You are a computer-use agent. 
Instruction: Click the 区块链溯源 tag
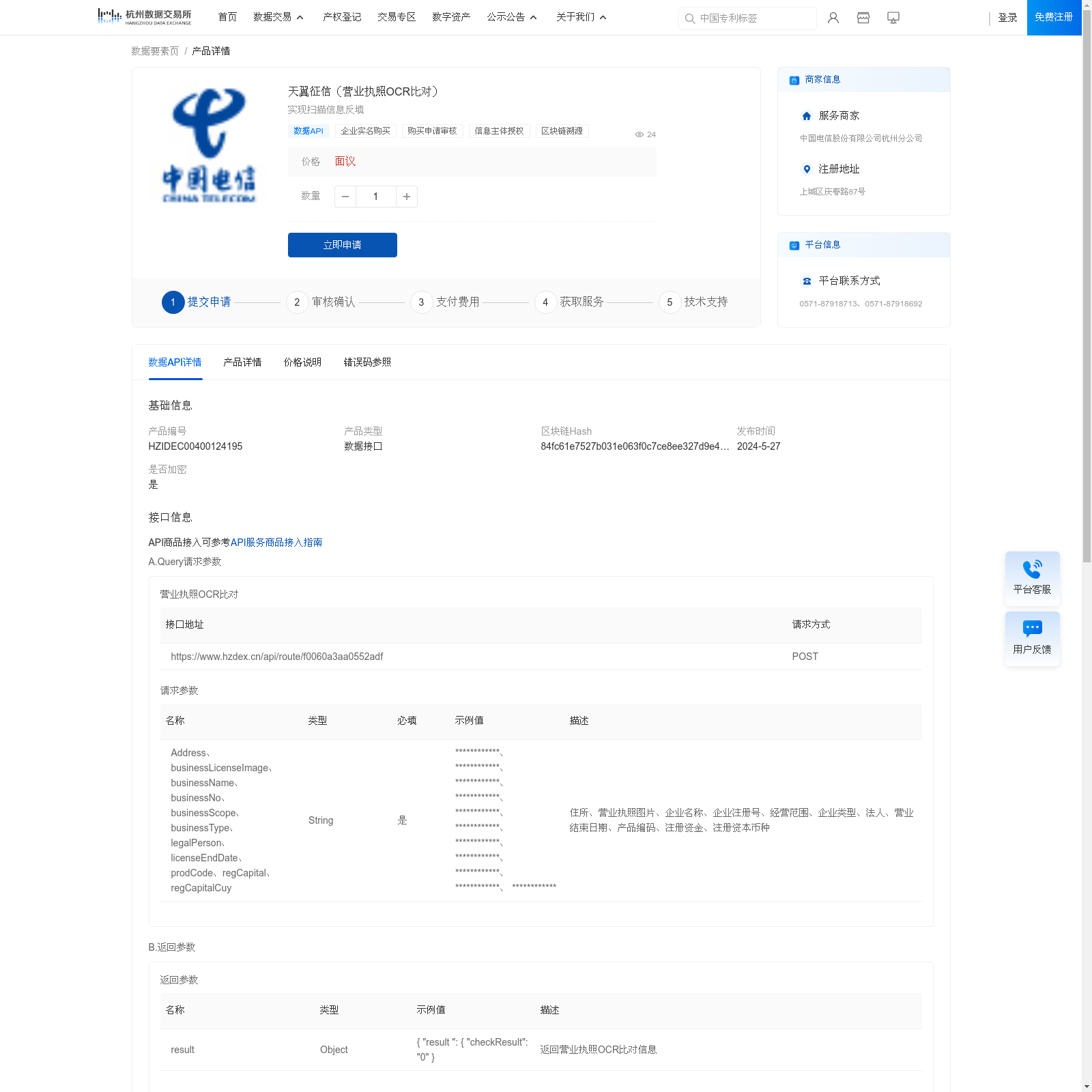pos(562,131)
